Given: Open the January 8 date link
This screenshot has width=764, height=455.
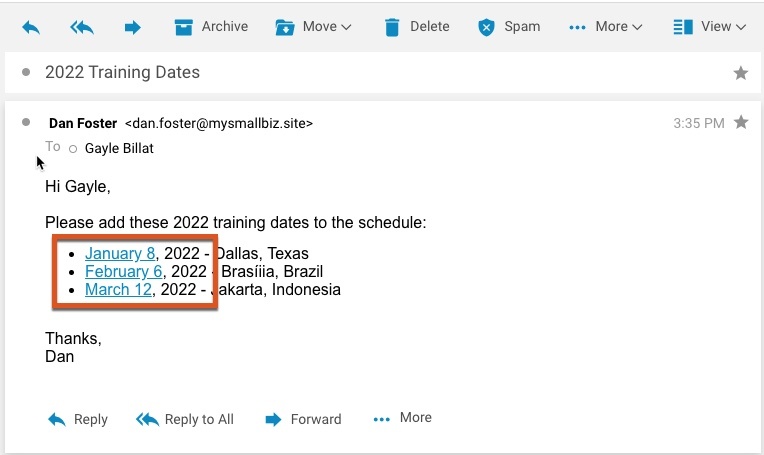Looking at the screenshot, I should click(120, 254).
